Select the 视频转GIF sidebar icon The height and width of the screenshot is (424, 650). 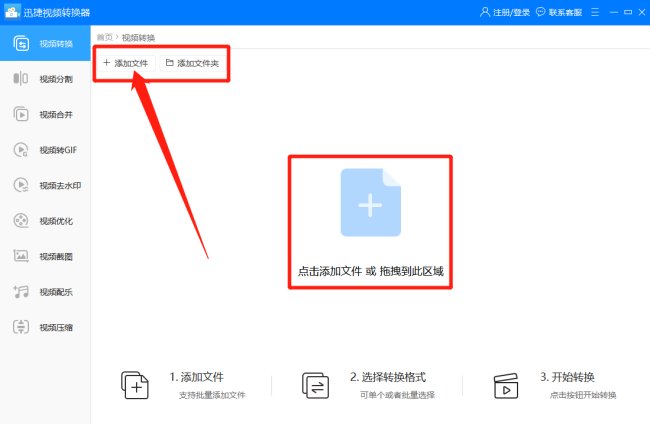pos(21,150)
